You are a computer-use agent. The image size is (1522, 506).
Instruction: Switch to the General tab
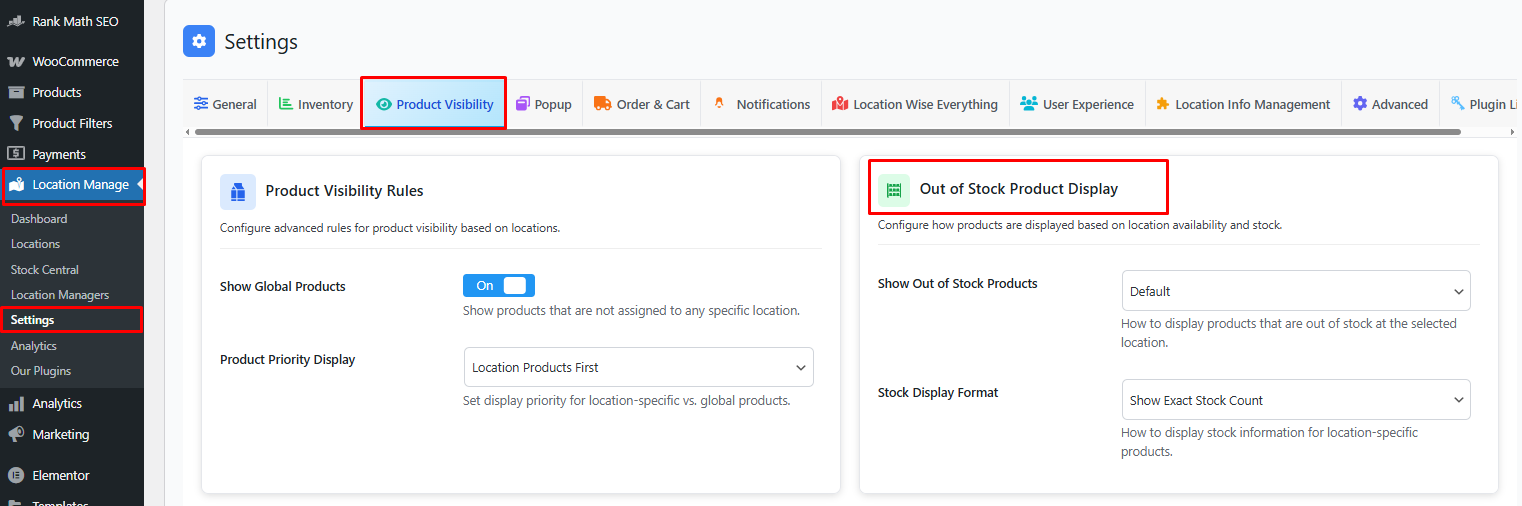pos(225,104)
